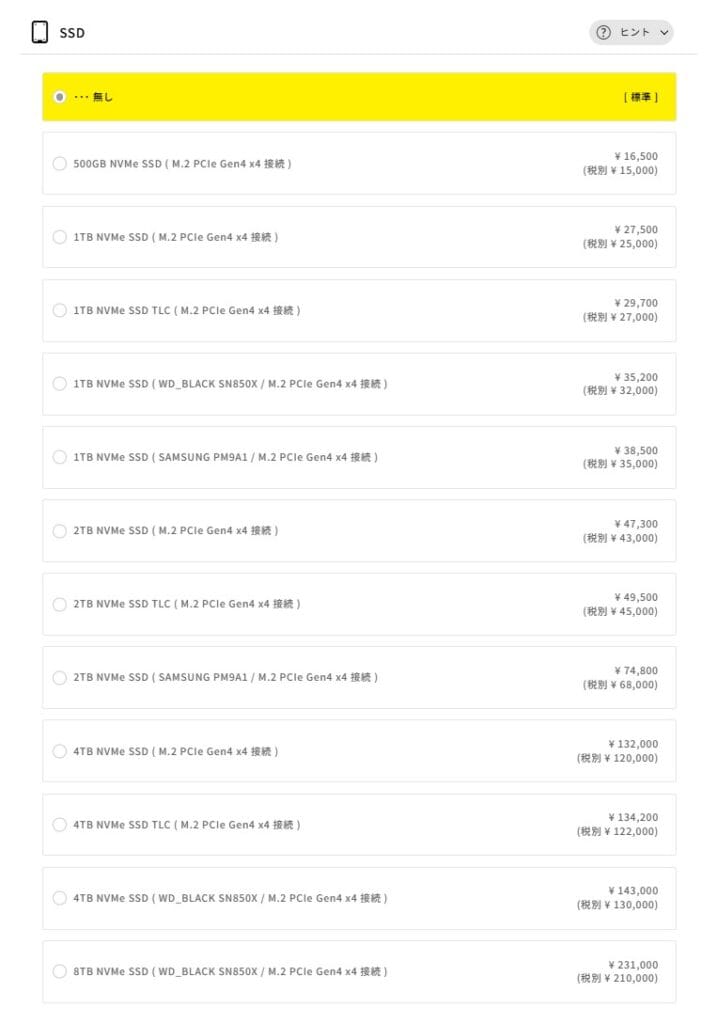This screenshot has width=717, height=1024.
Task: Select 1TB NVMe SSD TLC option
Action: tap(60, 310)
